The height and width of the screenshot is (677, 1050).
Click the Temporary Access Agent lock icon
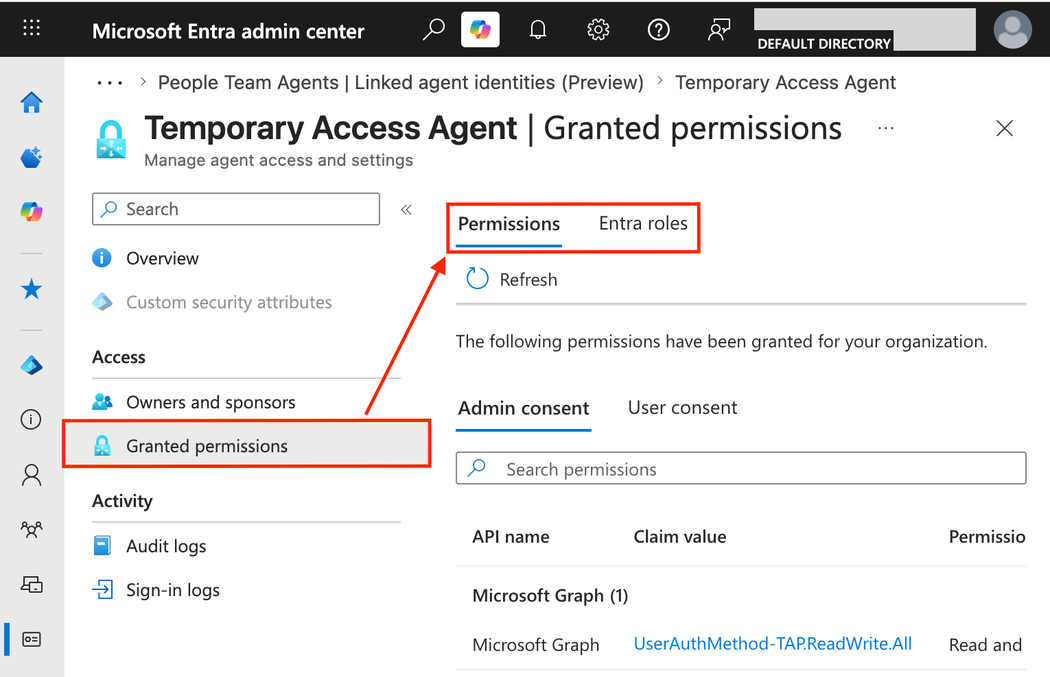tap(110, 139)
